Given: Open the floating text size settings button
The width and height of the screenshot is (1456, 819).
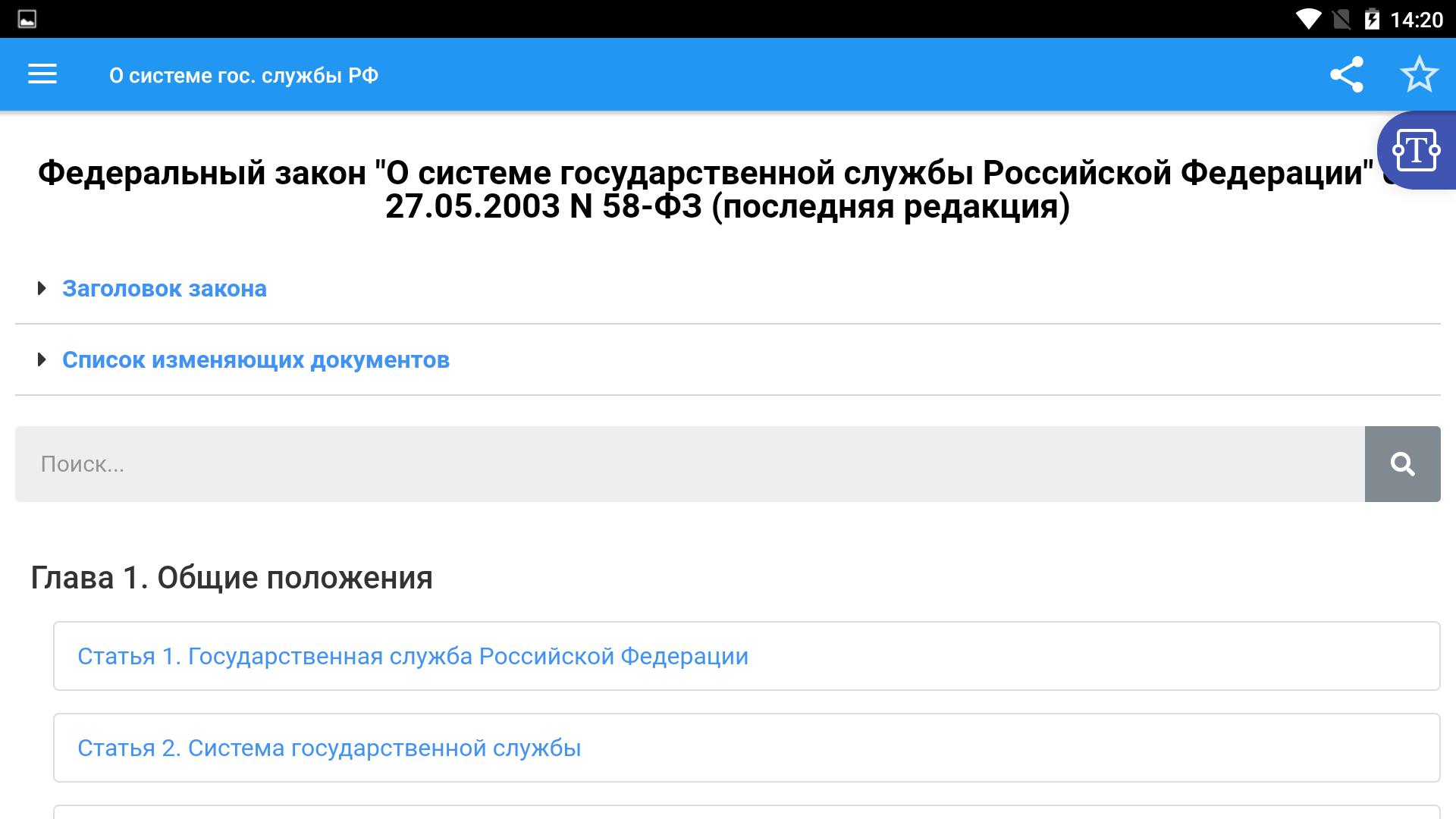Looking at the screenshot, I should [x=1416, y=150].
